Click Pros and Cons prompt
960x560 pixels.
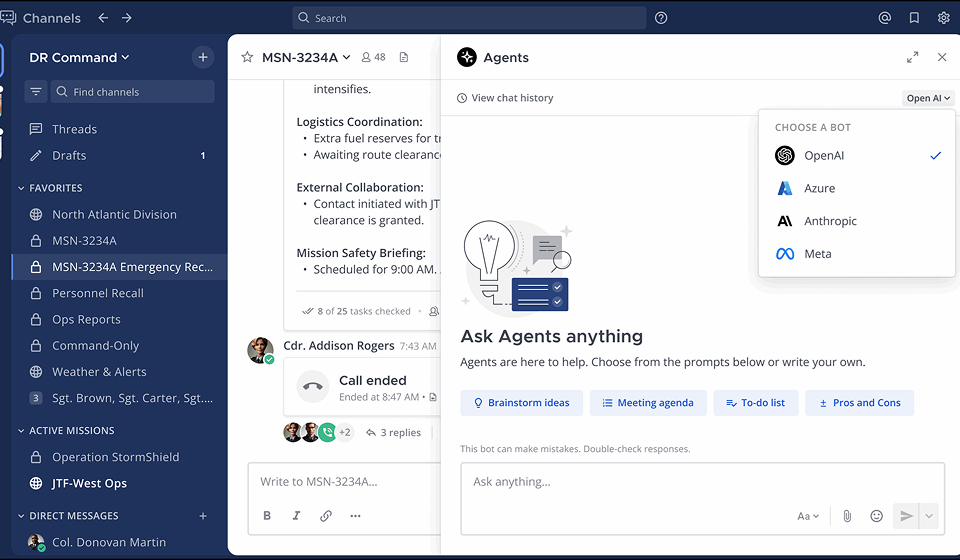pos(859,403)
